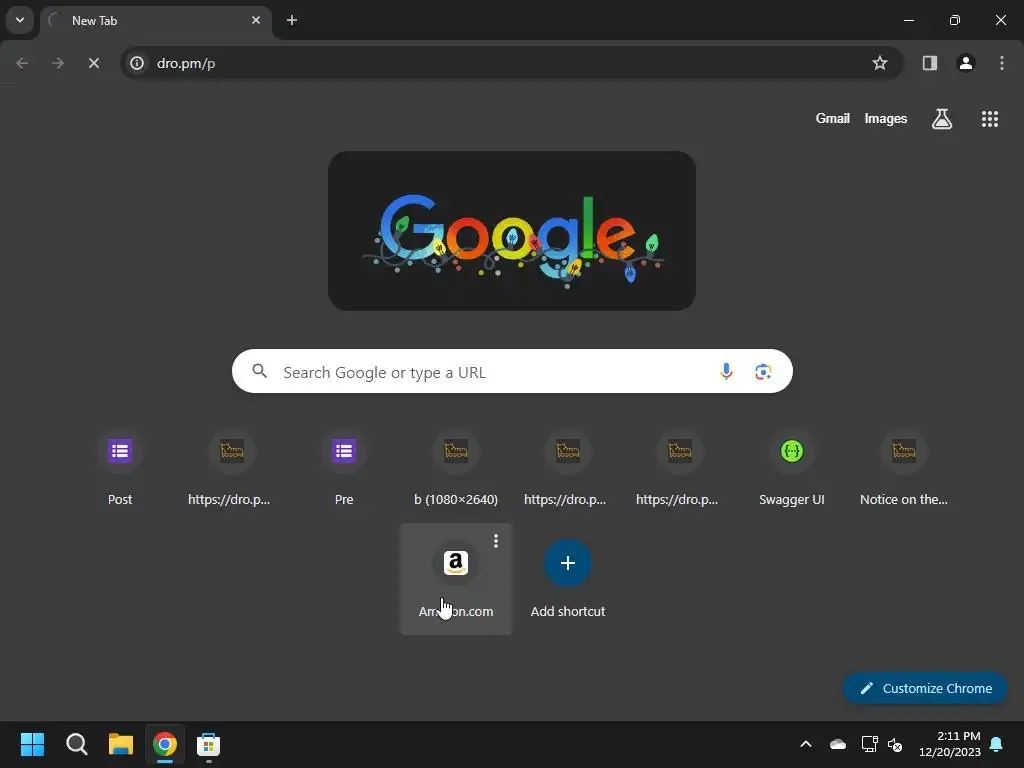The image size is (1024, 768).
Task: Open Microsoft Store from taskbar
Action: point(208,744)
